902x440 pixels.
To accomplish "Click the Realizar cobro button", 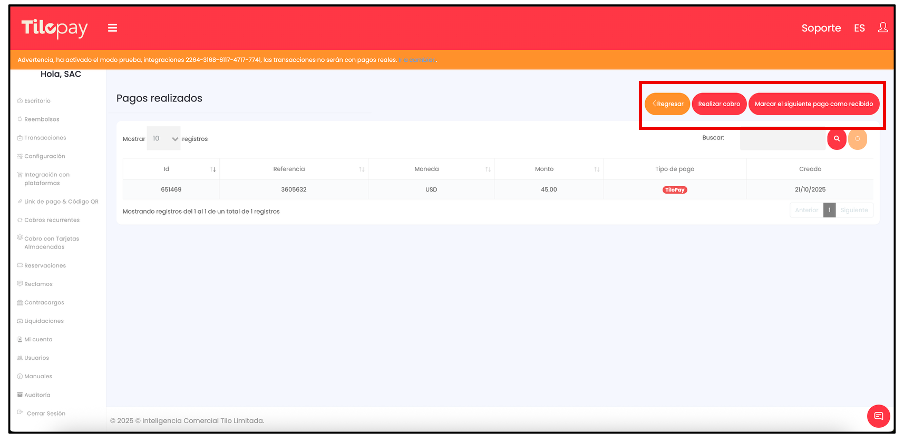I will pyautogui.click(x=719, y=103).
